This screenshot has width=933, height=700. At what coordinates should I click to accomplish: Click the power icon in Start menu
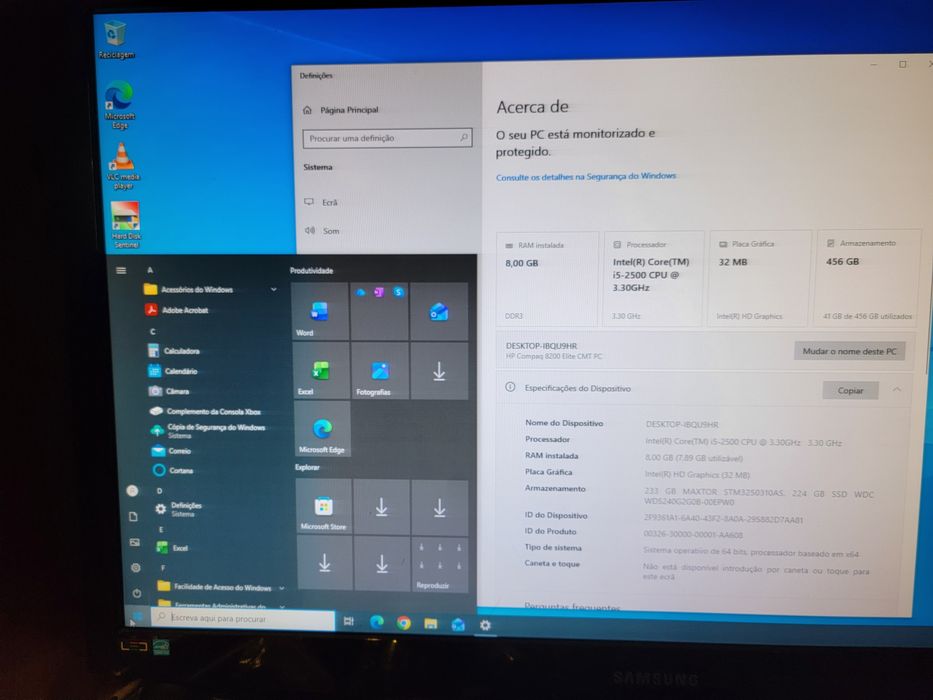point(137,593)
